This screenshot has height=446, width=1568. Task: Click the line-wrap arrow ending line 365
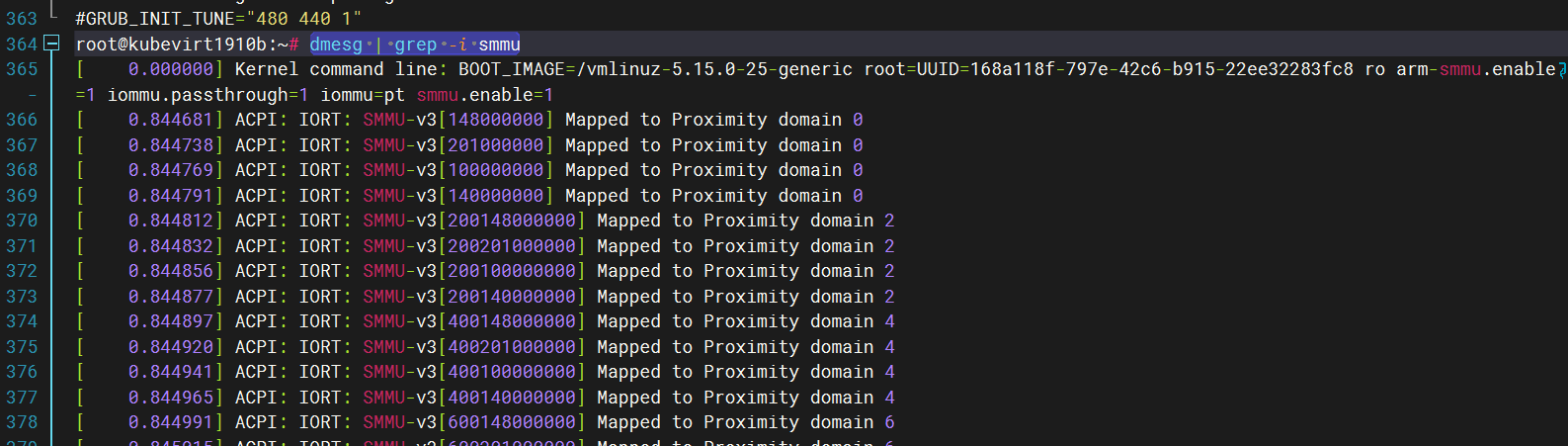1561,70
